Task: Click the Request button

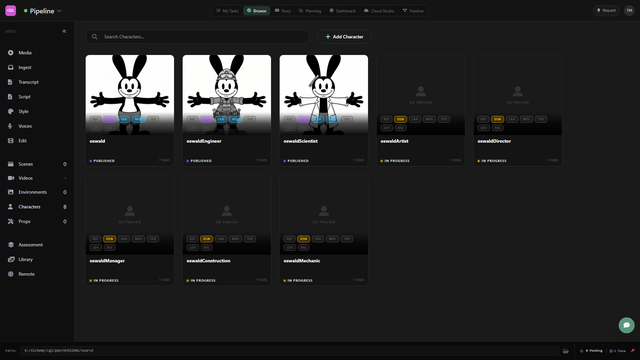Action: pyautogui.click(x=606, y=11)
